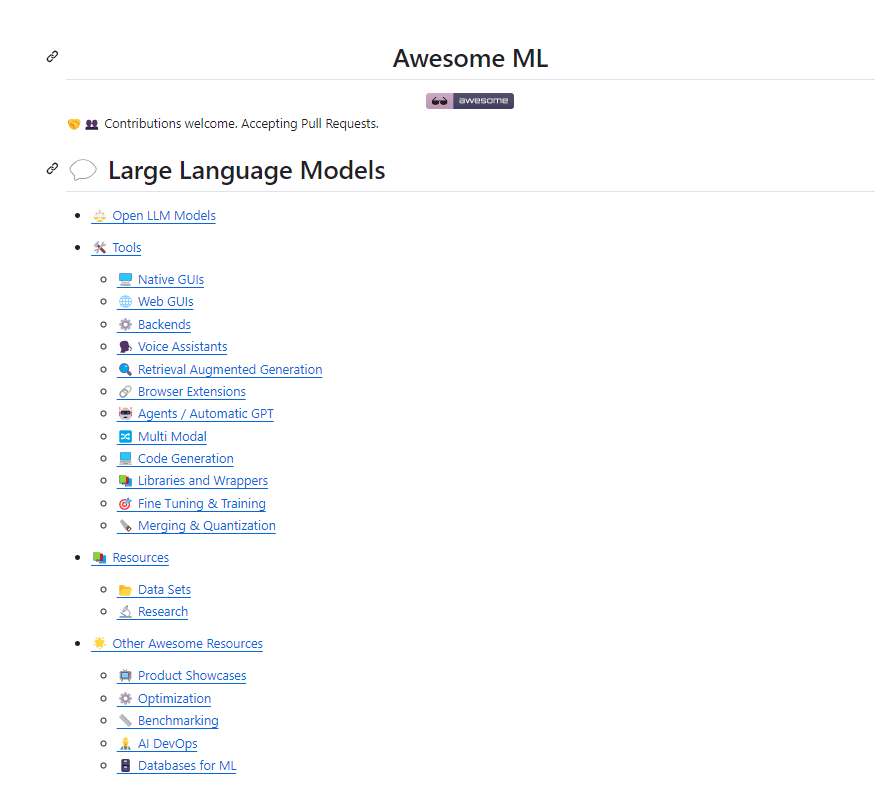Click the robot icon beside Agents / Automatic GPT
This screenshot has width=883, height=789.
124,413
